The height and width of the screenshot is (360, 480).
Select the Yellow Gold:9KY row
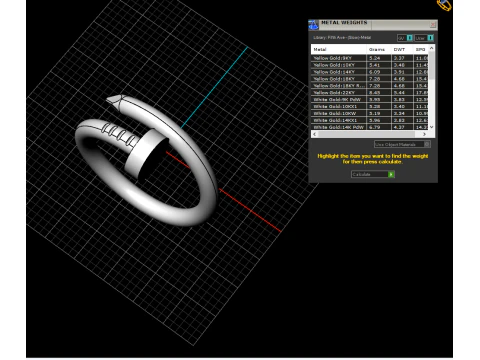(x=370, y=58)
